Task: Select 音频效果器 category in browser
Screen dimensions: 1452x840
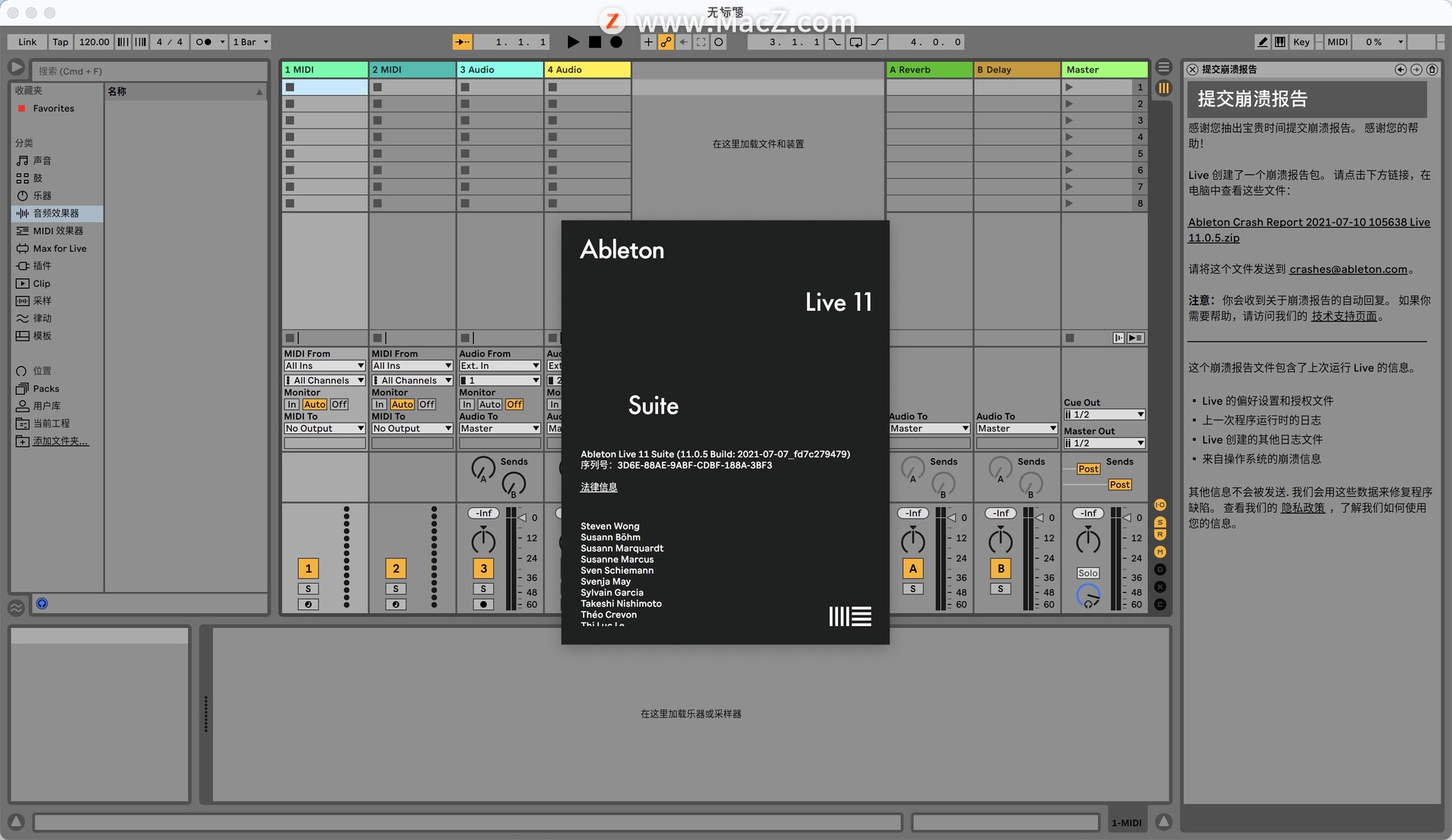Action: [57, 213]
